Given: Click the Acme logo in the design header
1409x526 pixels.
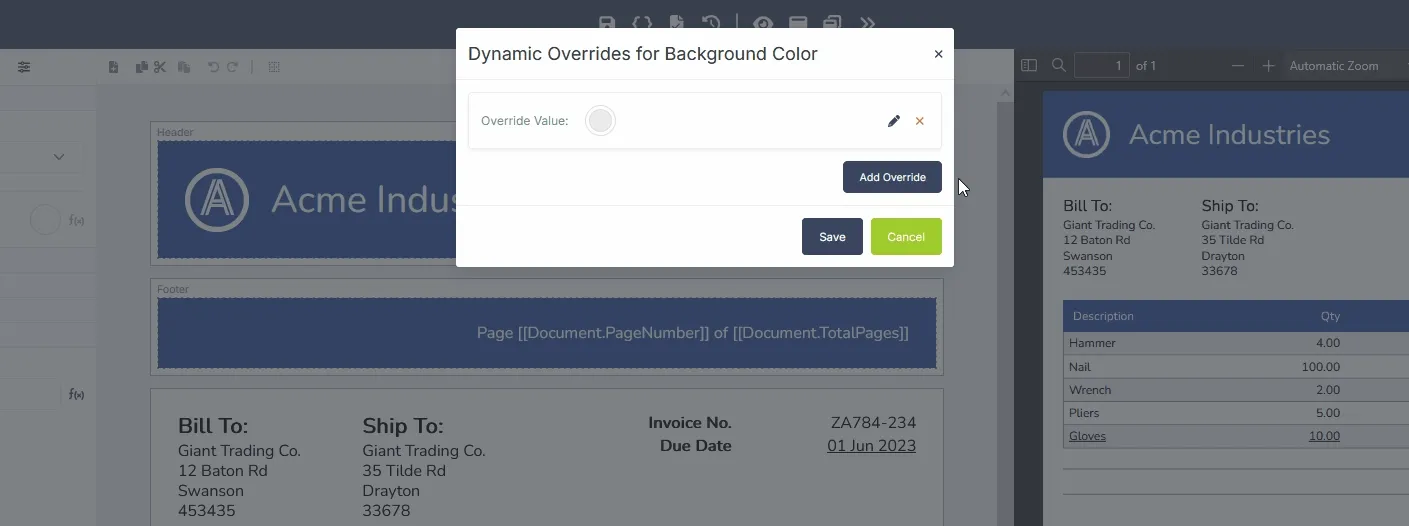Looking at the screenshot, I should click(x=217, y=199).
